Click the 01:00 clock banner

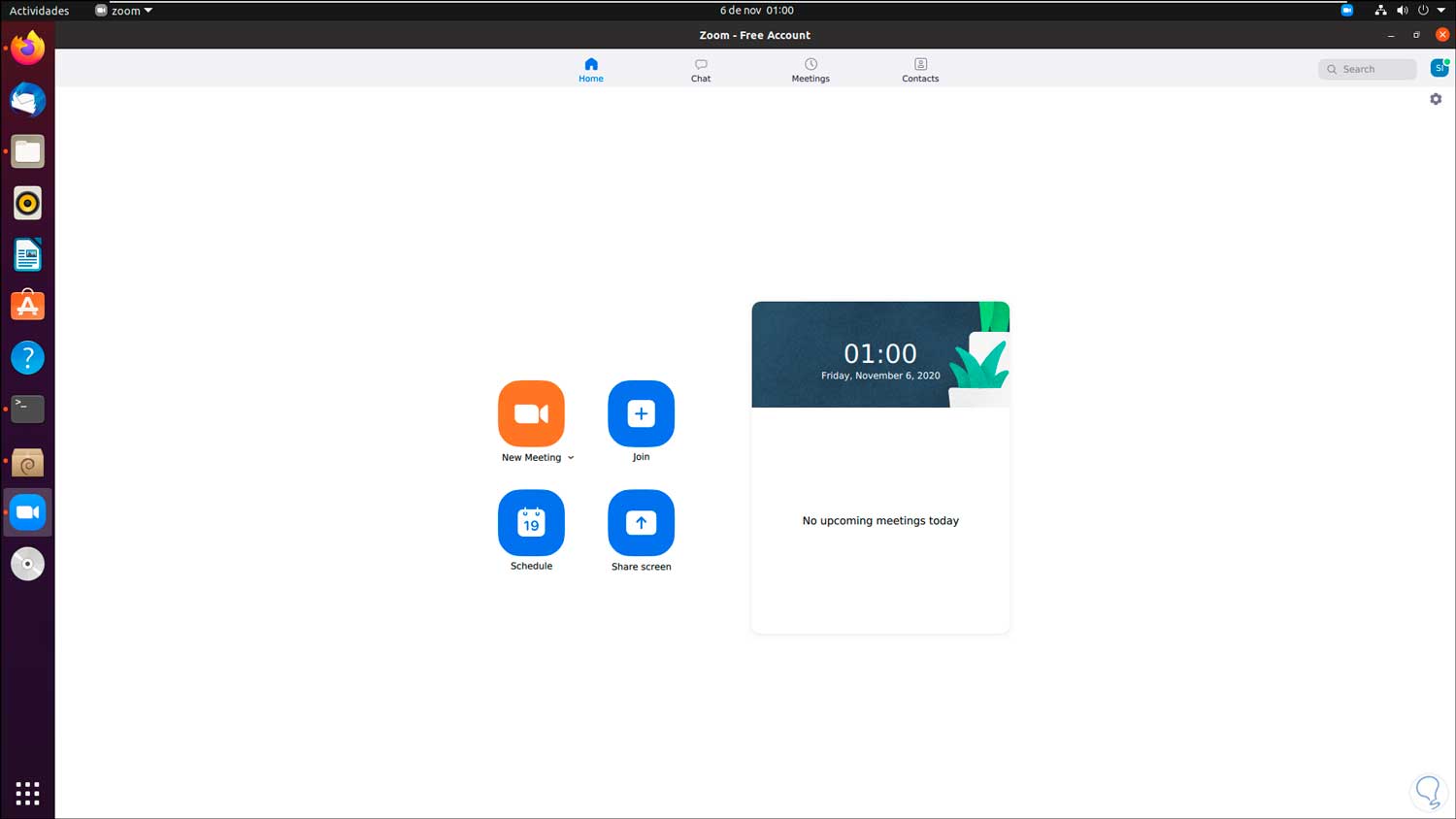pos(880,353)
